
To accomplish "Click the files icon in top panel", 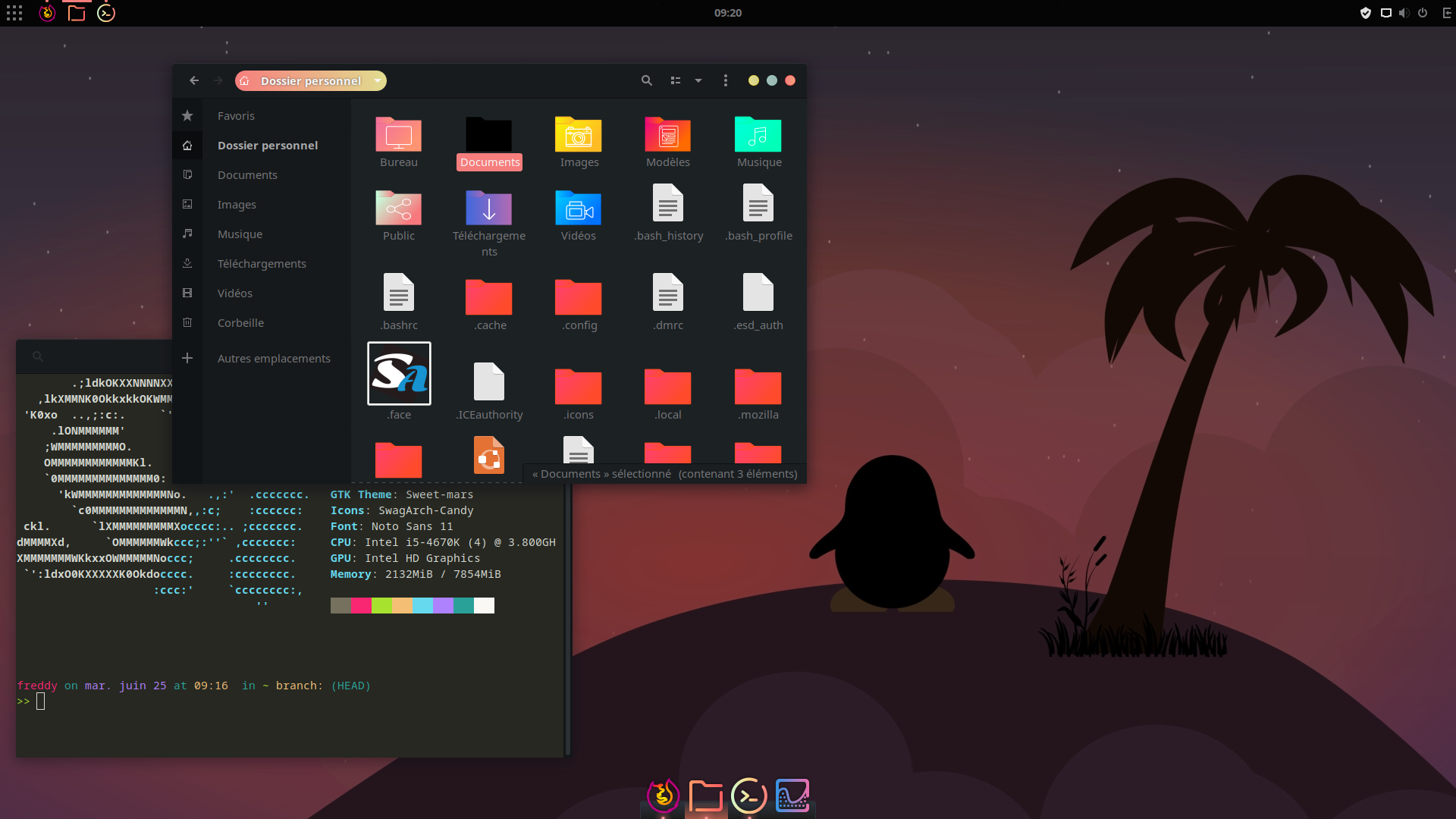I will [77, 13].
